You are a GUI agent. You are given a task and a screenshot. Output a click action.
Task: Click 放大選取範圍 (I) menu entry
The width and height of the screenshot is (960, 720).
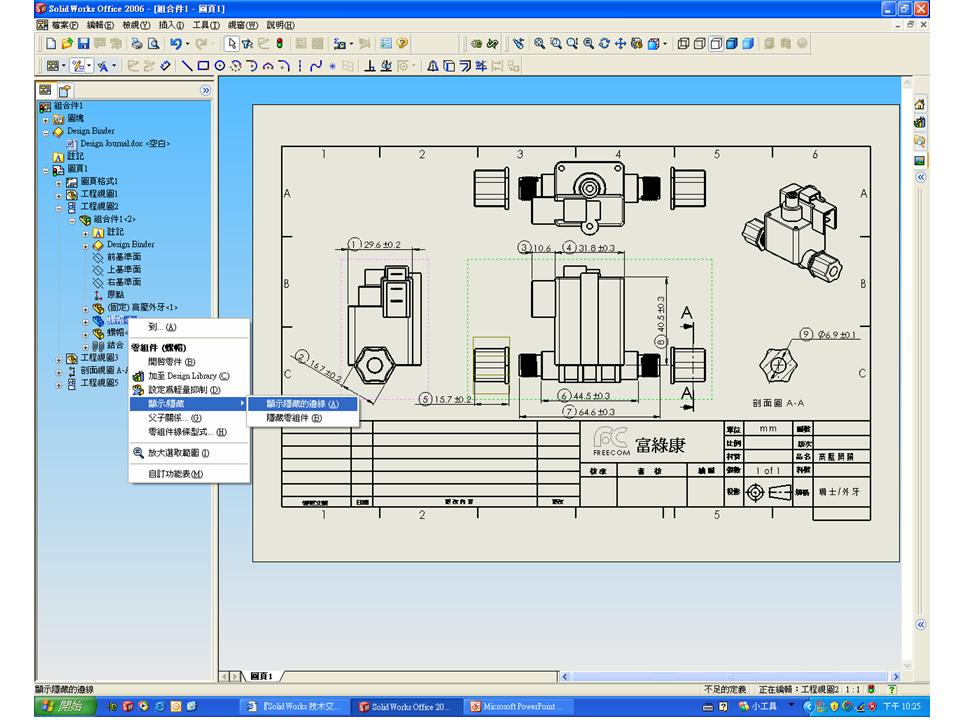[x=189, y=453]
